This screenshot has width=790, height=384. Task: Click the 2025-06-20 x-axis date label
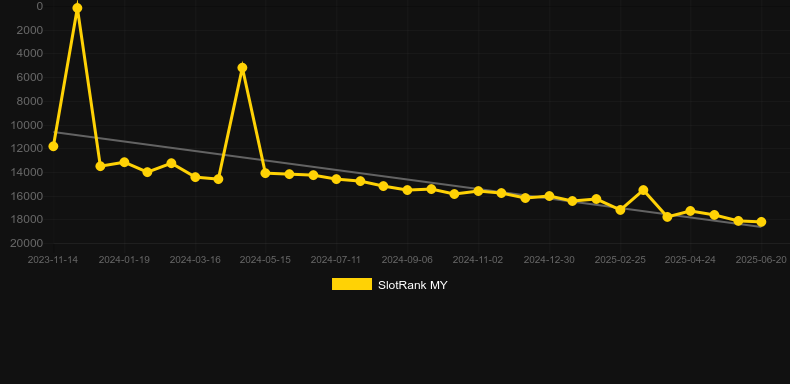tap(761, 260)
